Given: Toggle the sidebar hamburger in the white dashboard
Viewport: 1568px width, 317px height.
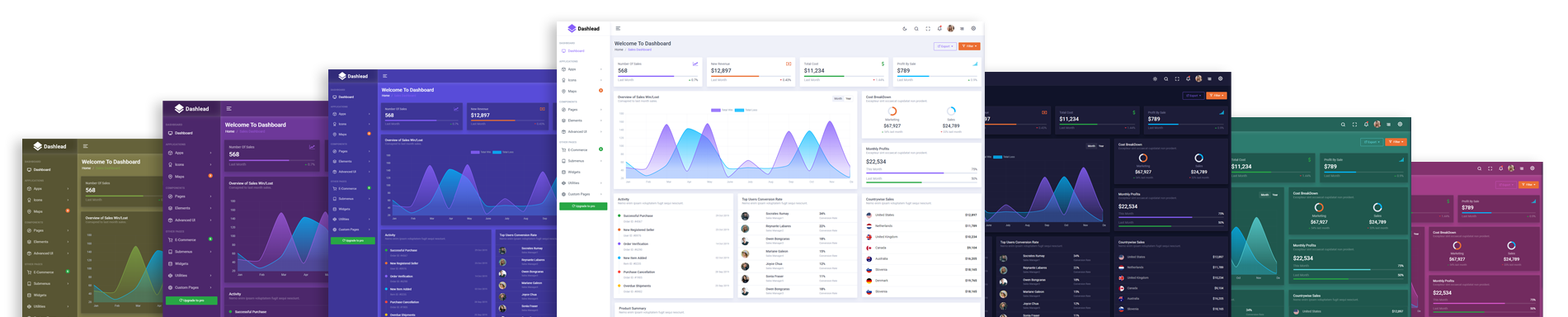Looking at the screenshot, I should [x=618, y=28].
